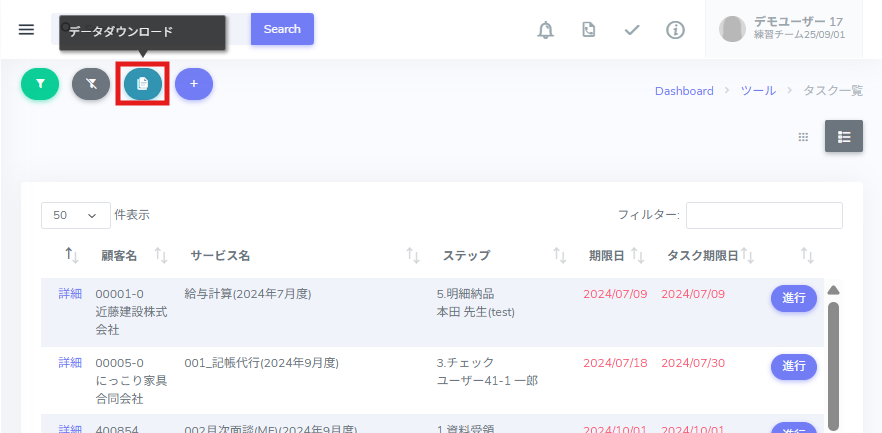Open the hamburger navigation menu
Image resolution: width=882 pixels, height=433 pixels.
coord(26,29)
